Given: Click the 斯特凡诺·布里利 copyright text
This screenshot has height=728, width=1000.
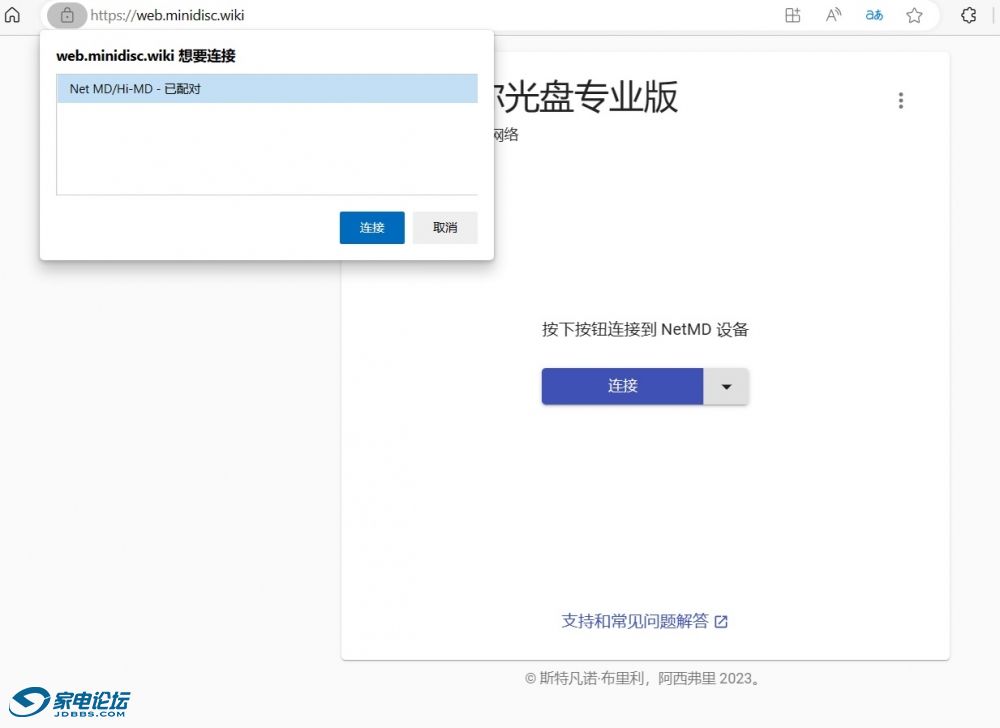Looking at the screenshot, I should pyautogui.click(x=642, y=678).
